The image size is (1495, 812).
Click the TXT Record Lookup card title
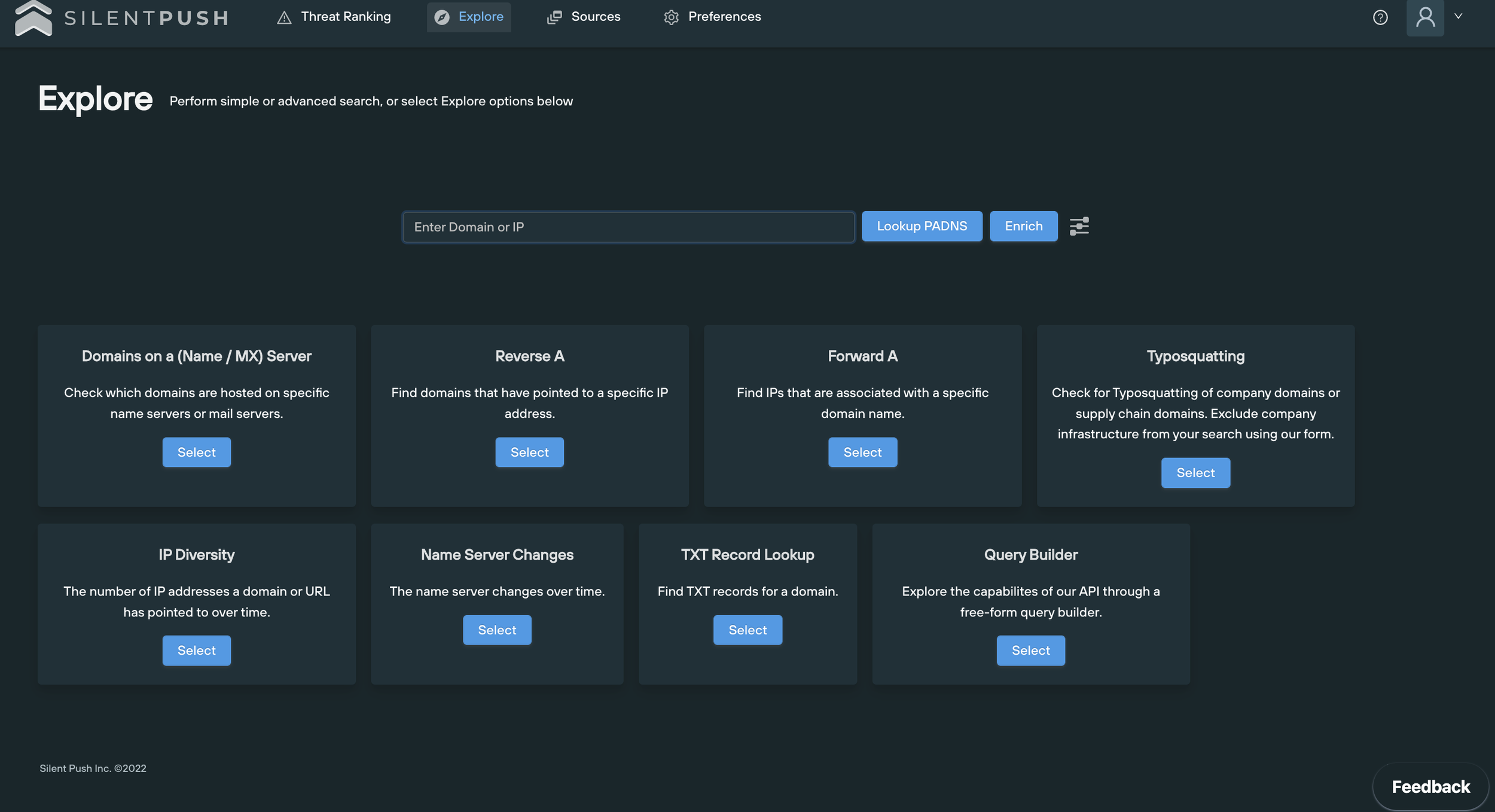point(747,554)
